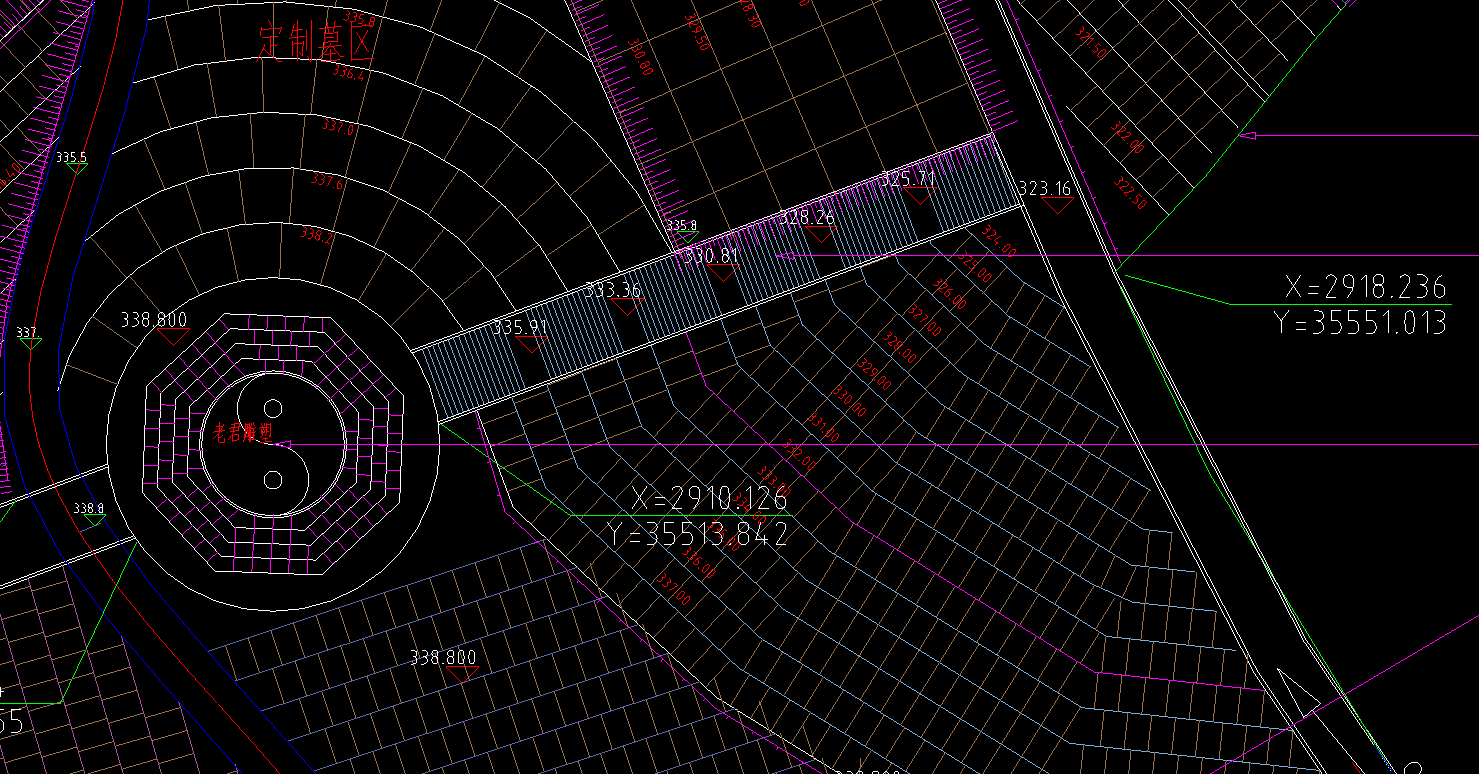The height and width of the screenshot is (774, 1479).
Task: Select stair elevation label 328.26
Action: 806,217
